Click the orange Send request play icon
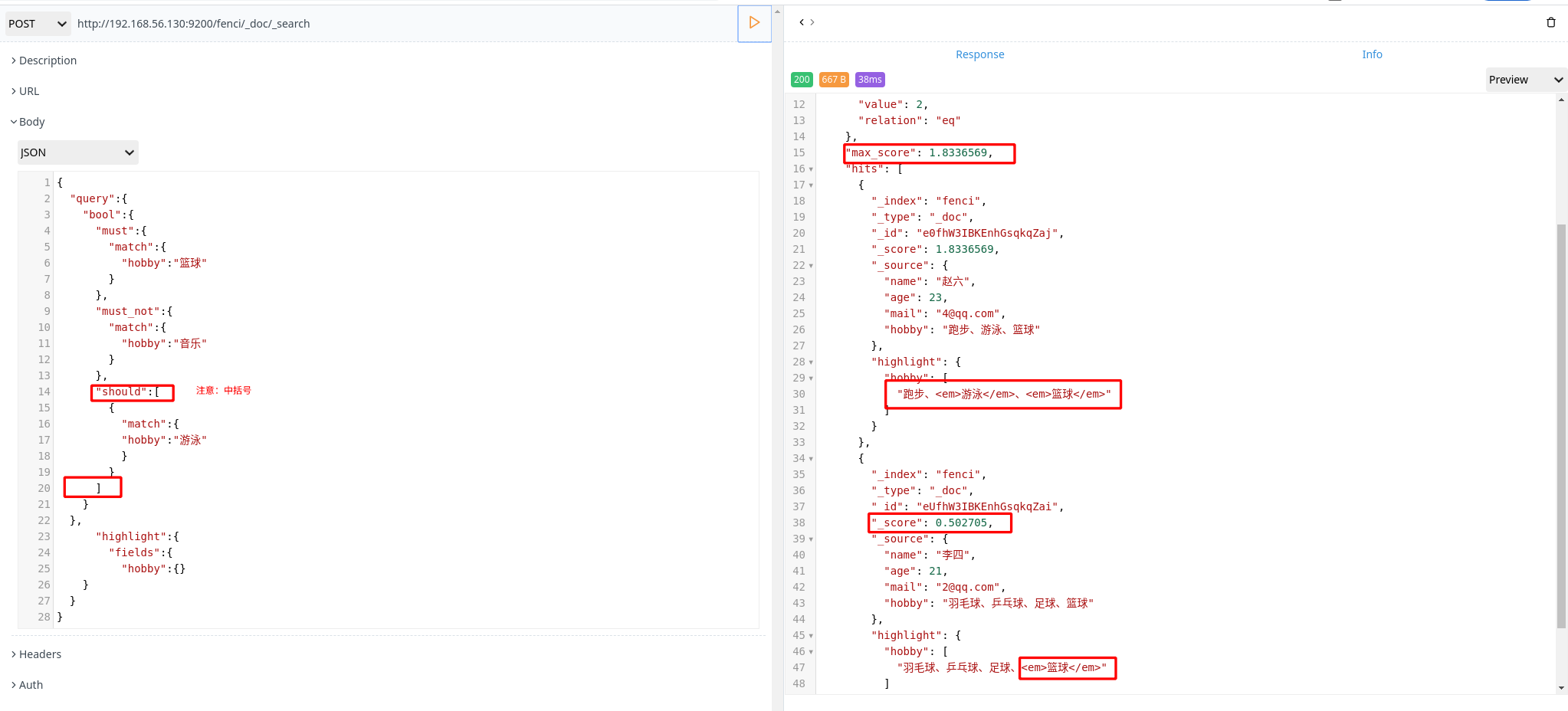 (754, 24)
